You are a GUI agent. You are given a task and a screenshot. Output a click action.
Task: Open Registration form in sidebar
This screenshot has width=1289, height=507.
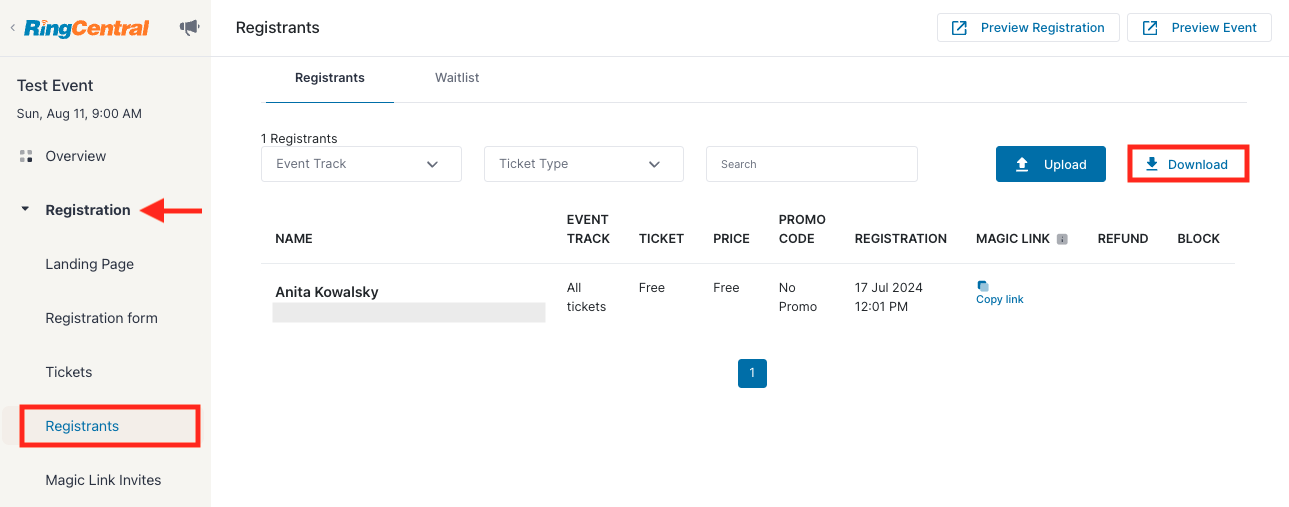102,318
